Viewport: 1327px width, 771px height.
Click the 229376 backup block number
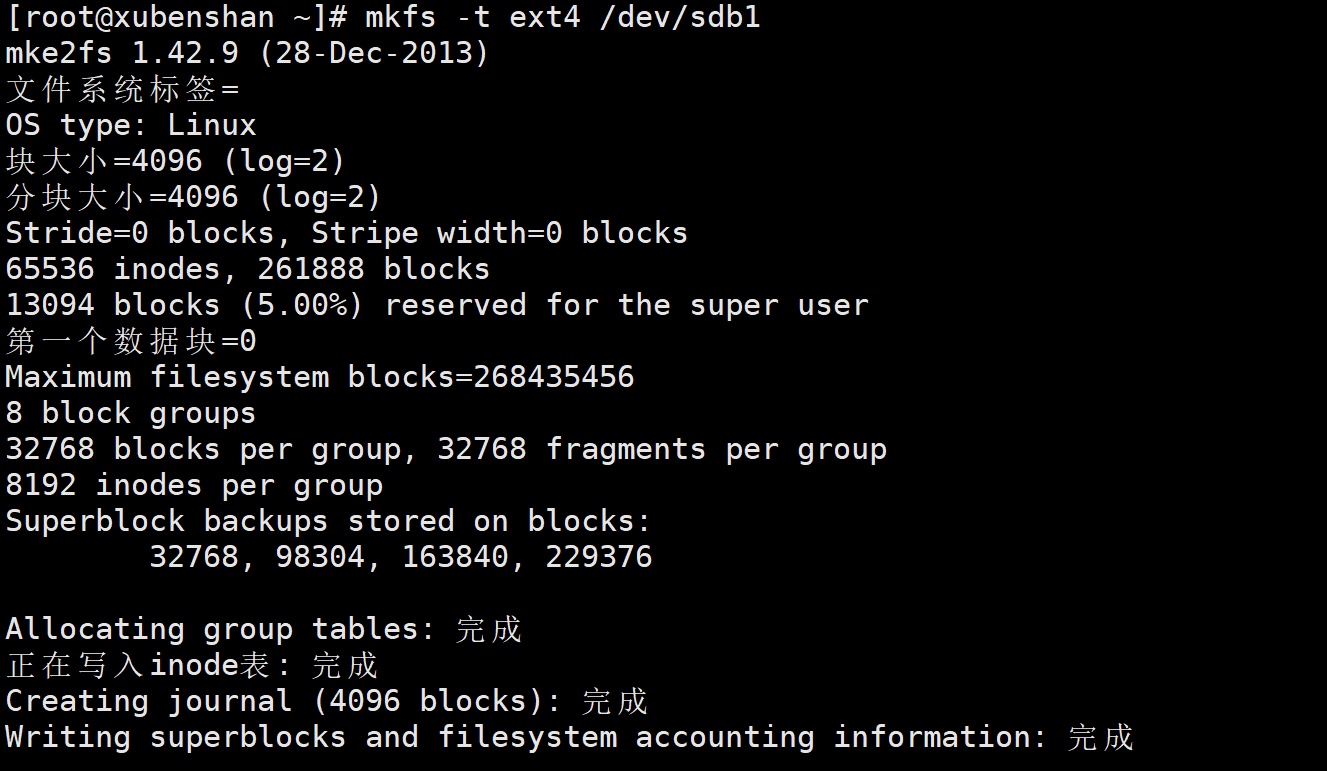(x=599, y=557)
